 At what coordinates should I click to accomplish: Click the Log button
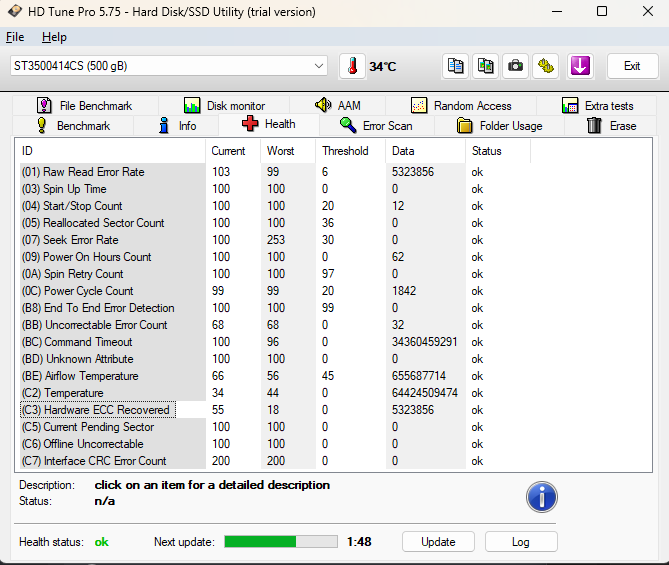(521, 542)
